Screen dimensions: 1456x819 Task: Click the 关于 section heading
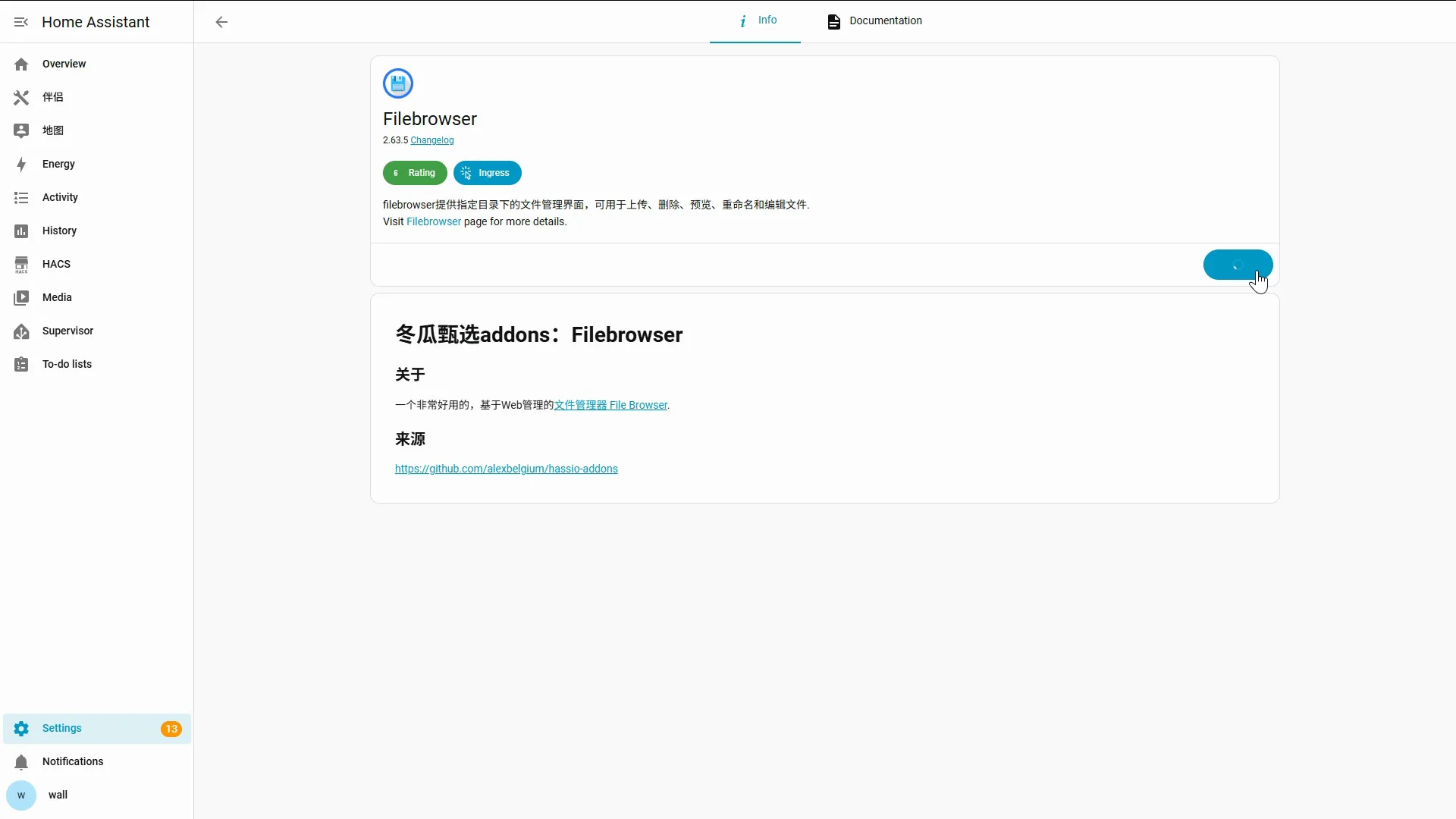(410, 375)
